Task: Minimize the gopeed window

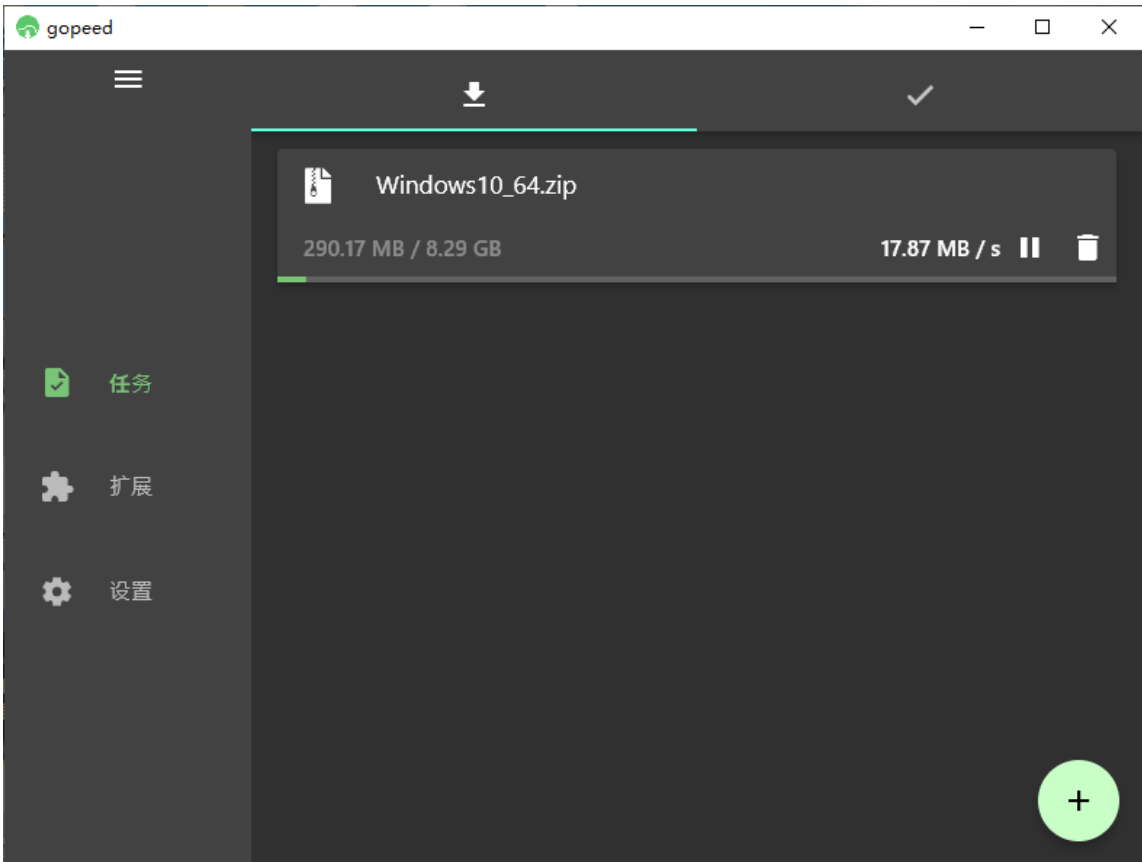Action: tap(977, 27)
